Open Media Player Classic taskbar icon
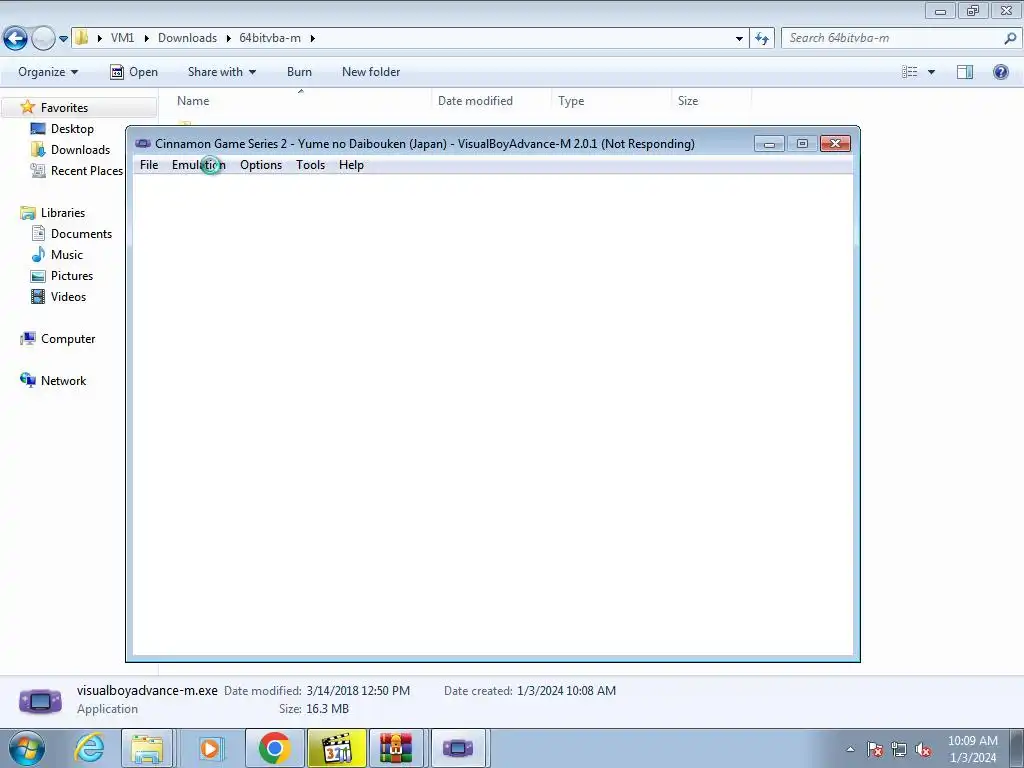The height and width of the screenshot is (768, 1024). pos(337,748)
